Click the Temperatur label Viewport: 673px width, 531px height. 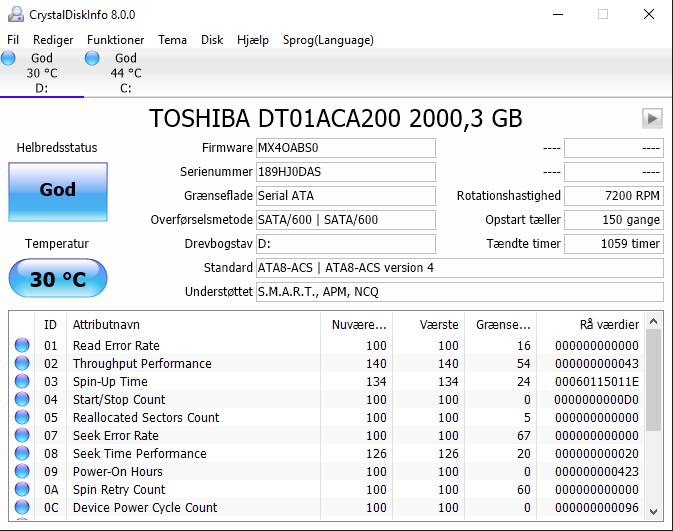click(x=57, y=244)
